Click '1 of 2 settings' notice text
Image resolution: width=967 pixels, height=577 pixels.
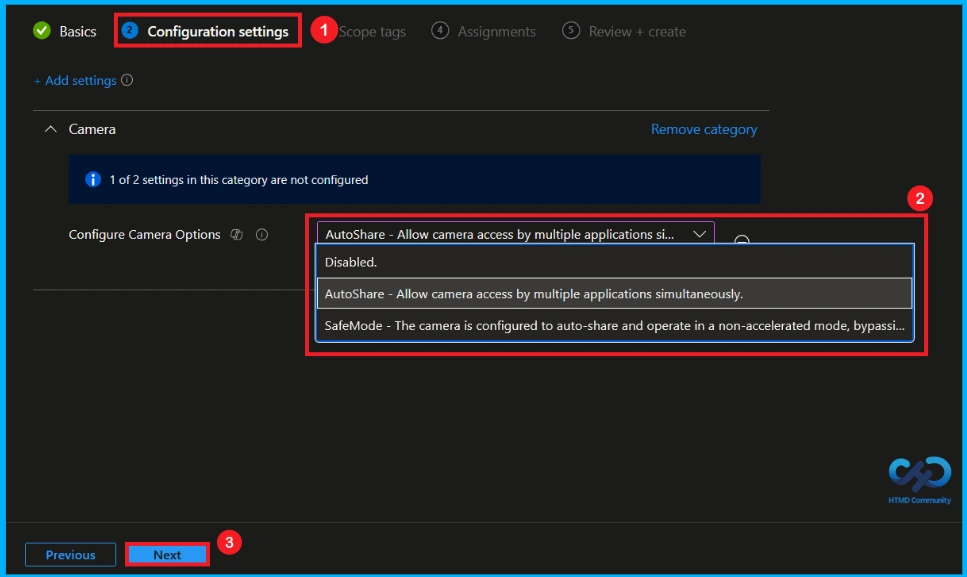pos(239,180)
